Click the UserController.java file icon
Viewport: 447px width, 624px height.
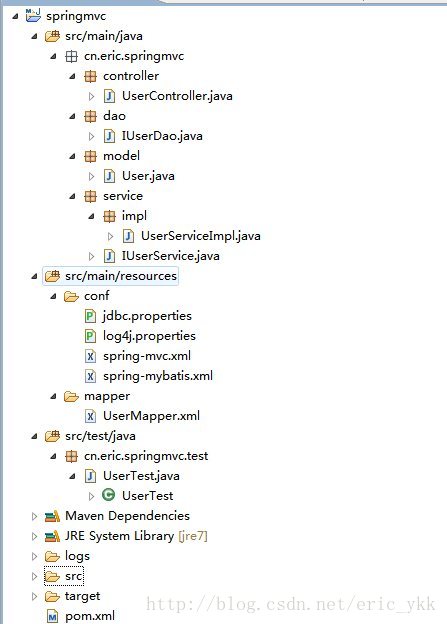click(x=109, y=96)
